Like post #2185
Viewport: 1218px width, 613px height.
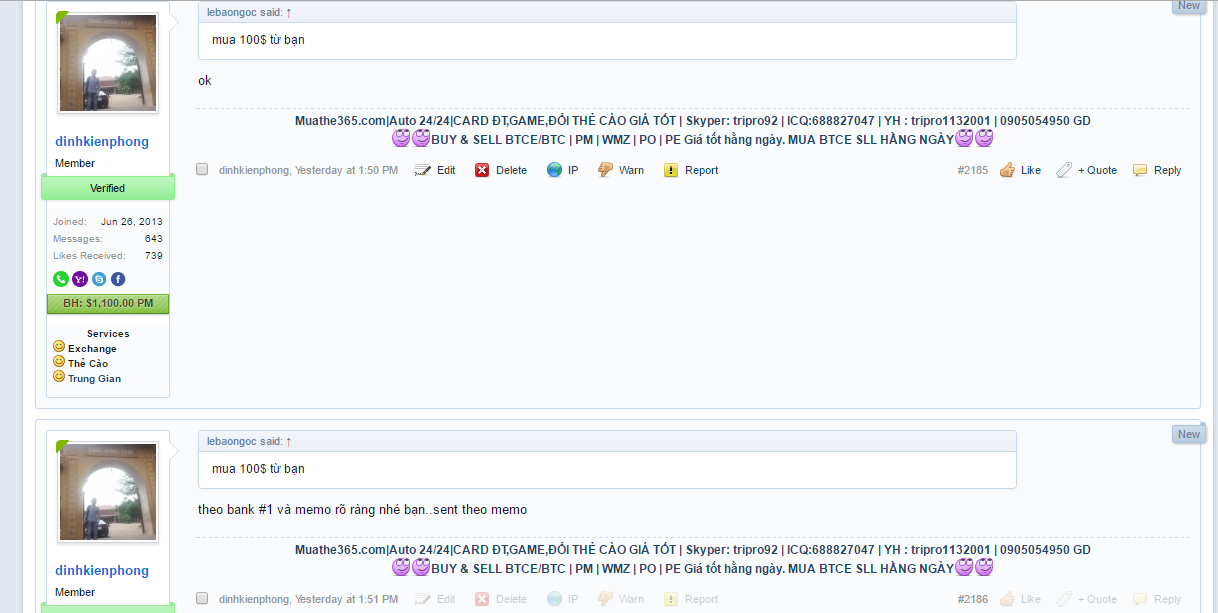tap(1020, 170)
